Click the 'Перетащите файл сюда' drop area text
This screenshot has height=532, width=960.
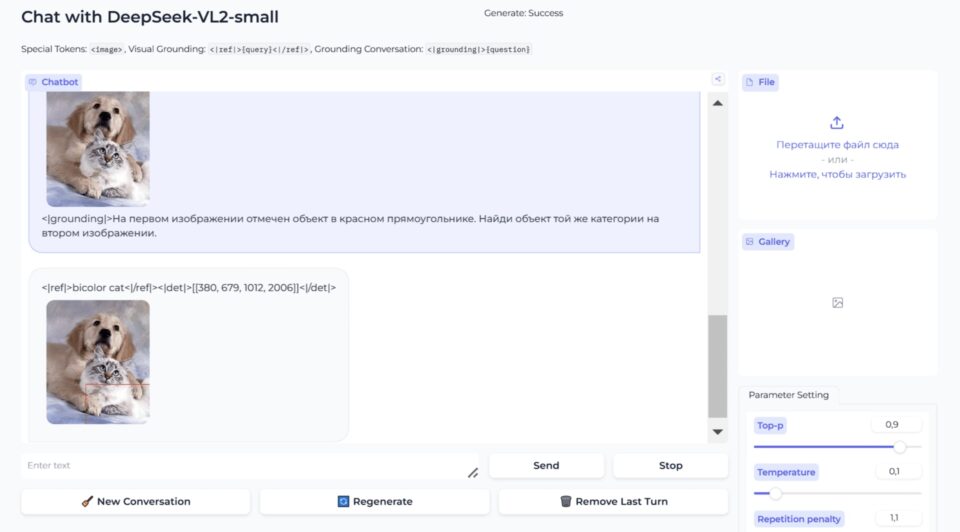point(838,145)
